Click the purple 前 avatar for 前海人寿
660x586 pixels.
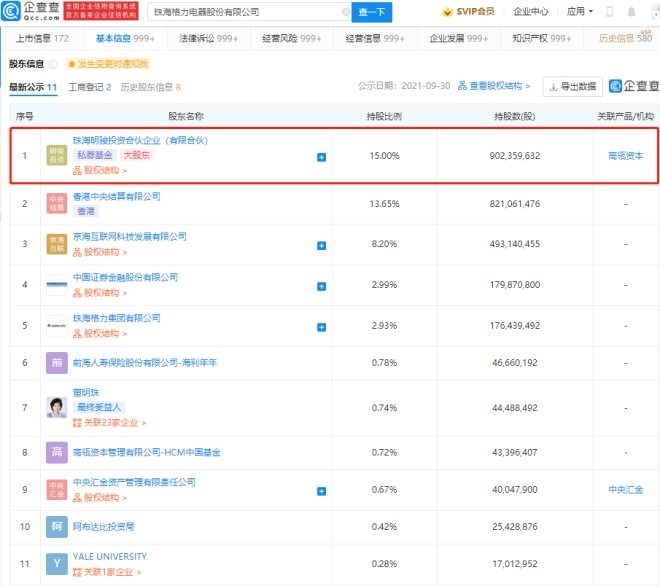coord(58,363)
